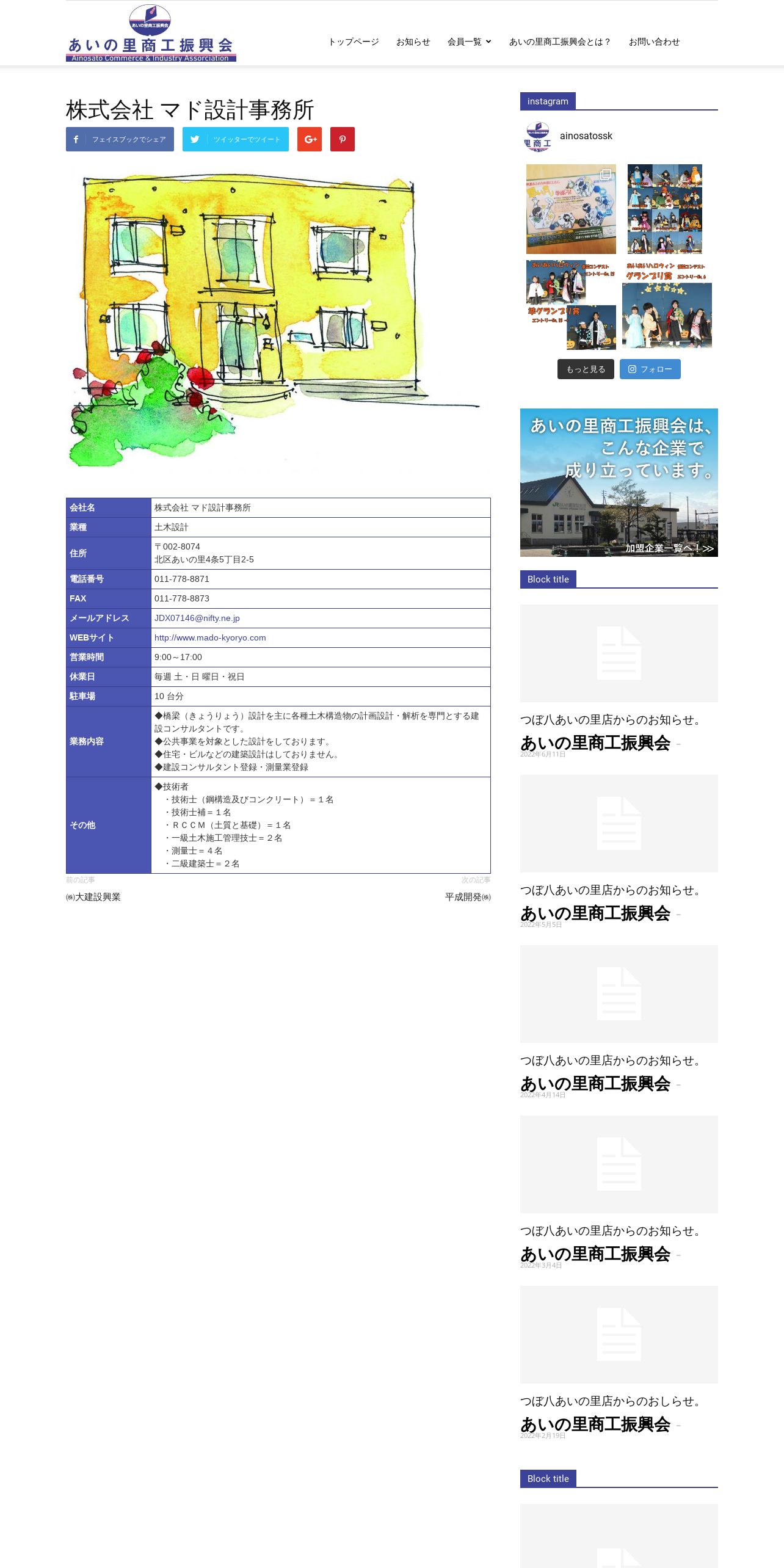Open placeholder image for 2022年6月11日 post
The image size is (784, 1568).
619,653
